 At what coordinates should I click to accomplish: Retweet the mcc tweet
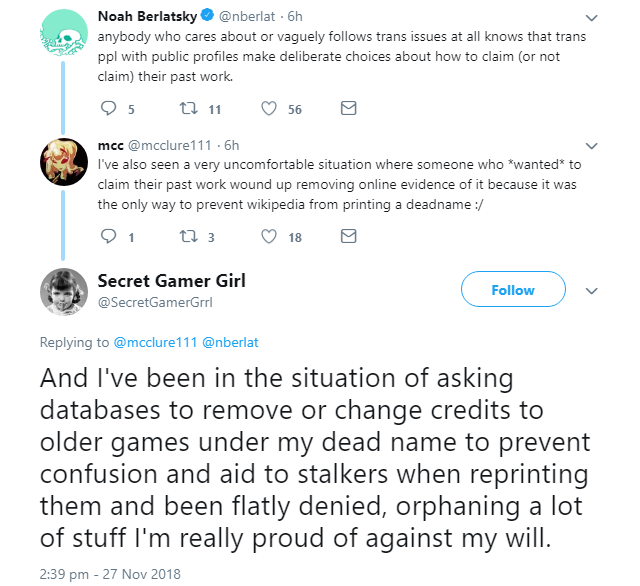[x=189, y=237]
